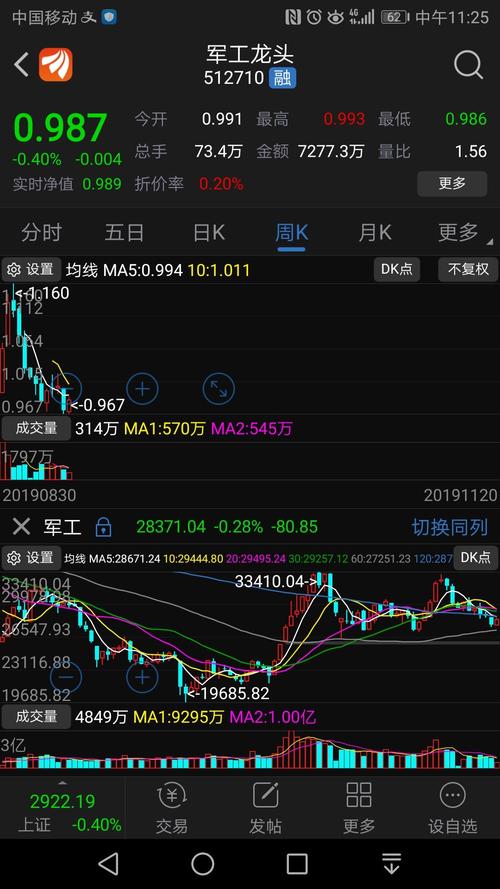Tap the 0.987 current price
The height and width of the screenshot is (889, 500).
point(60,128)
